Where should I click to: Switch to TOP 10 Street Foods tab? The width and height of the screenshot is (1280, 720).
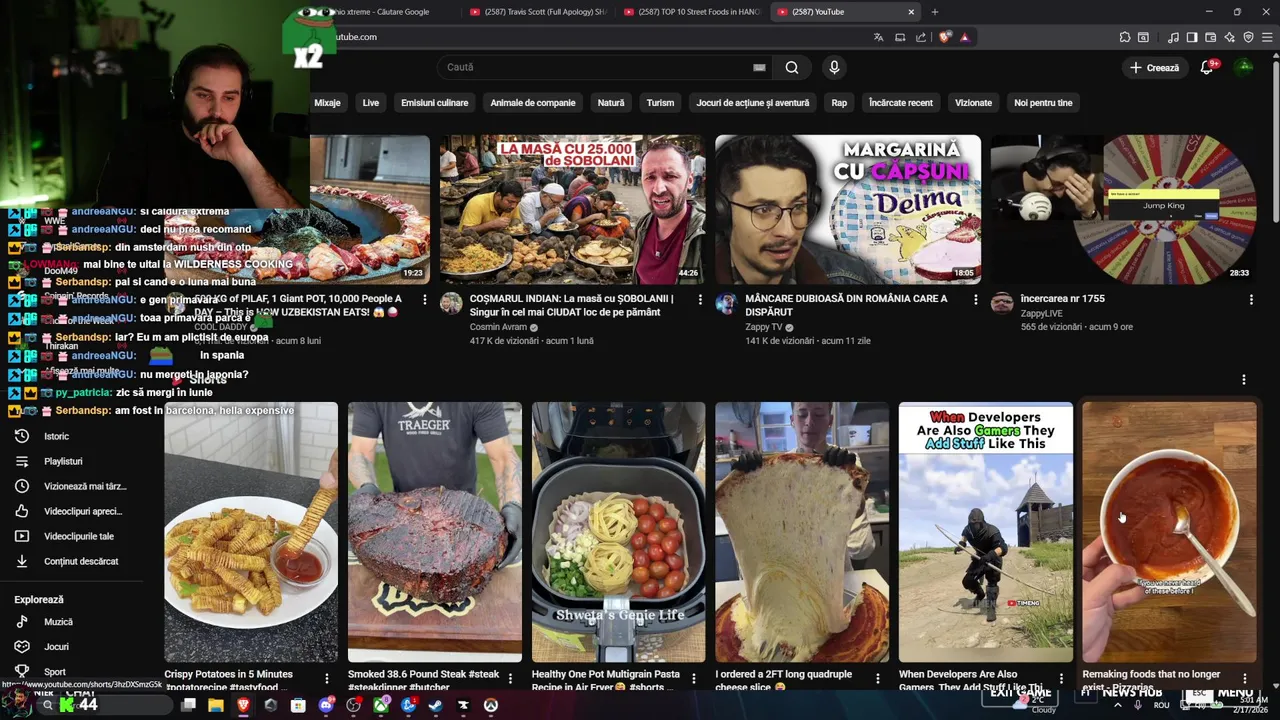click(x=692, y=12)
